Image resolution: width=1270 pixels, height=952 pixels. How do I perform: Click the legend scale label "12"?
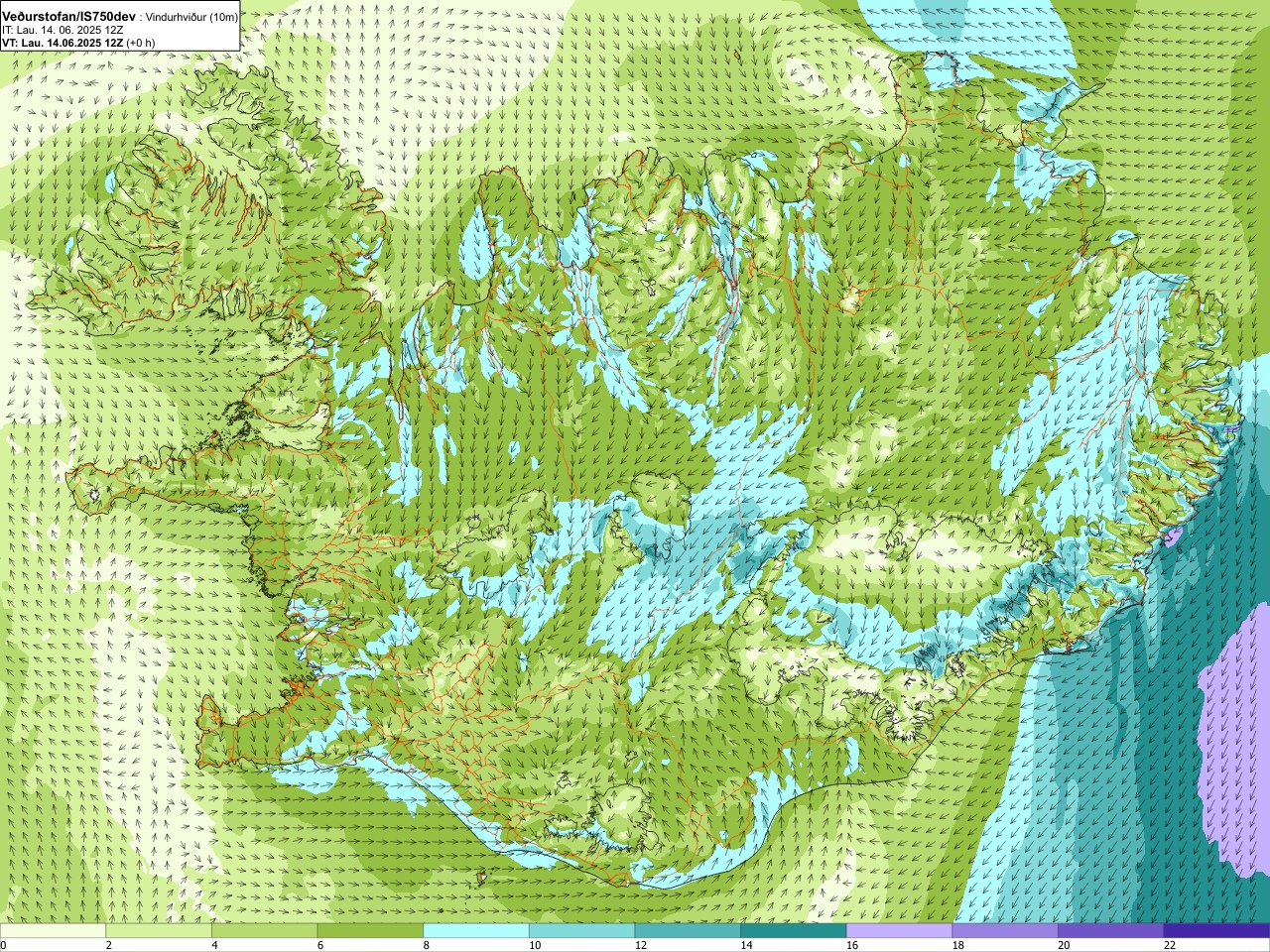pyautogui.click(x=640, y=945)
